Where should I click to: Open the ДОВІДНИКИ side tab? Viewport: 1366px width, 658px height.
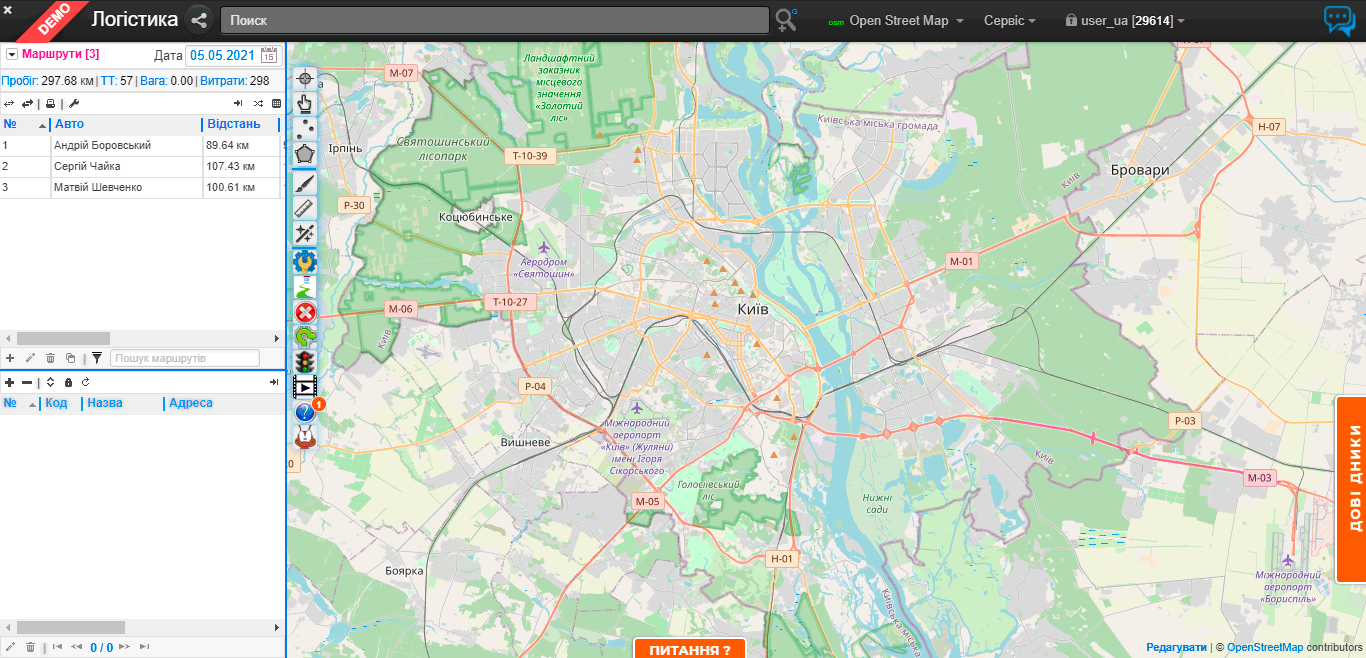(x=1351, y=489)
